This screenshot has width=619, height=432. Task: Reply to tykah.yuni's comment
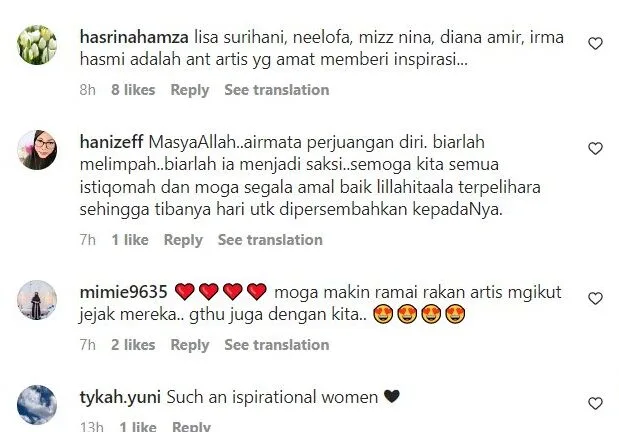[x=191, y=426]
